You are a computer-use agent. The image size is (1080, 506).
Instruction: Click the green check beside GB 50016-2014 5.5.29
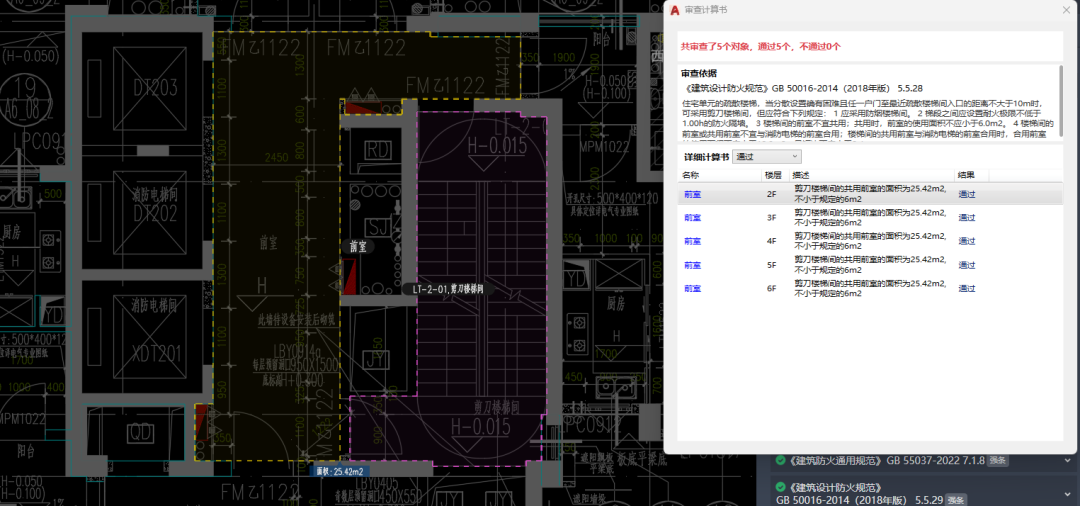(x=780, y=486)
